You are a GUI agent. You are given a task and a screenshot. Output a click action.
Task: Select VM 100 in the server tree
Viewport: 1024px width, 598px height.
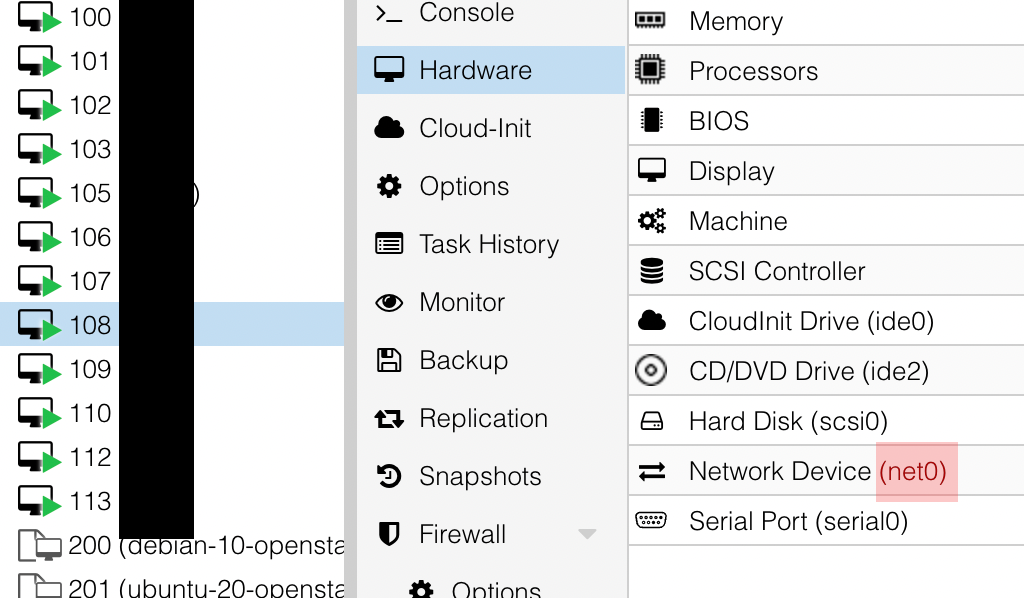coord(90,17)
